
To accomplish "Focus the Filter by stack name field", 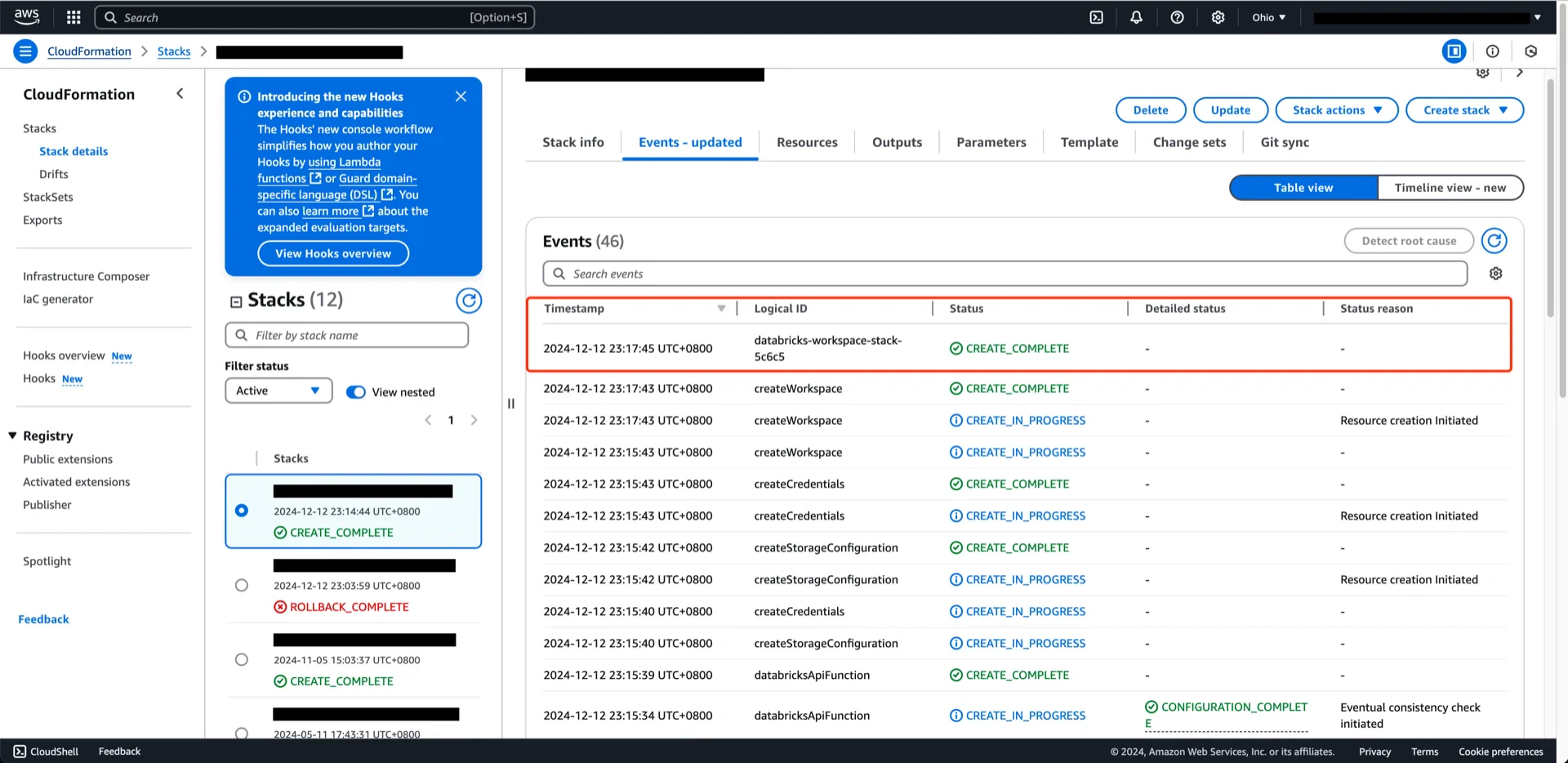I will tap(346, 335).
